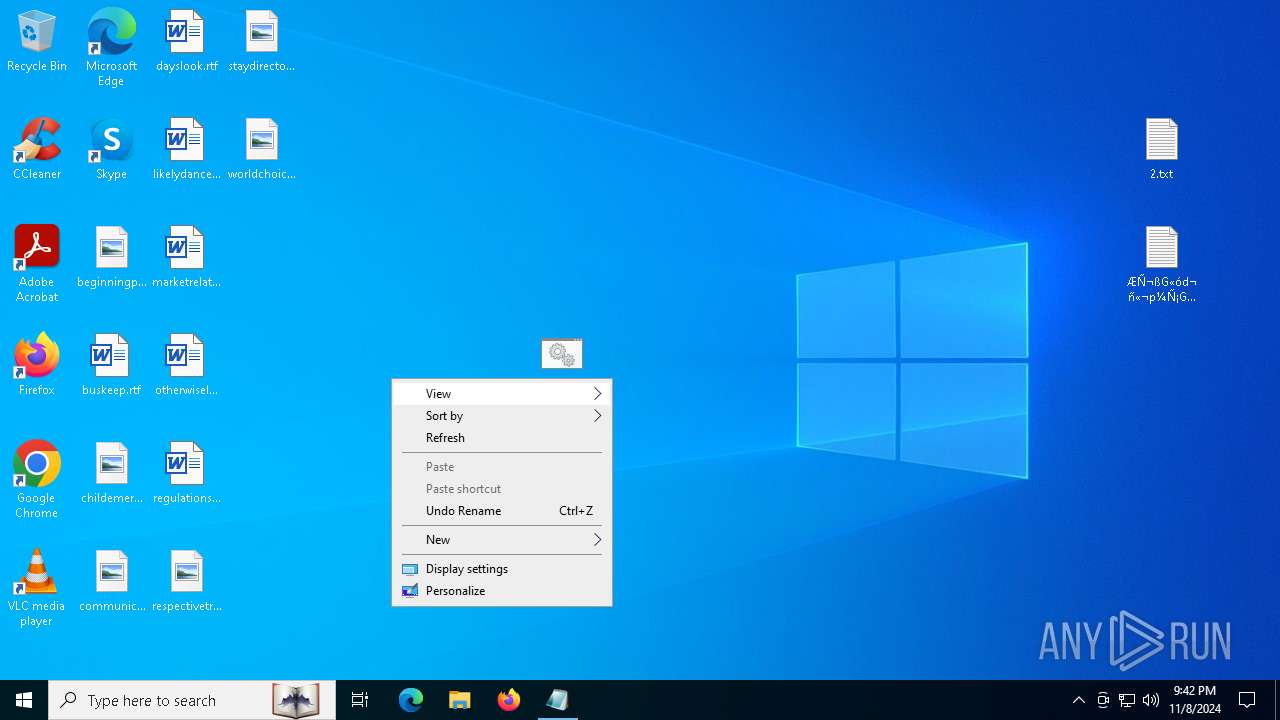Select the worldchoic... image file
The image size is (1280, 720).
(261, 150)
